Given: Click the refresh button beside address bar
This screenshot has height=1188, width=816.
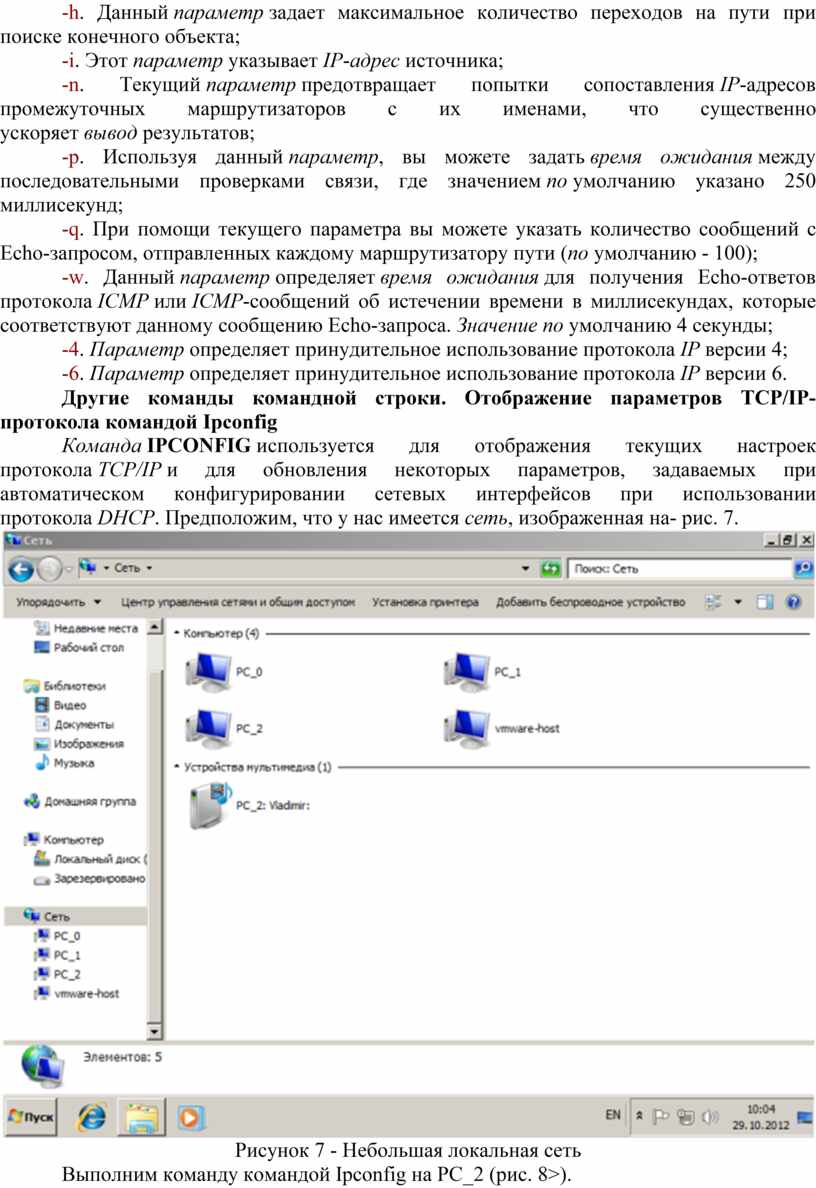Looking at the screenshot, I should (x=551, y=568).
